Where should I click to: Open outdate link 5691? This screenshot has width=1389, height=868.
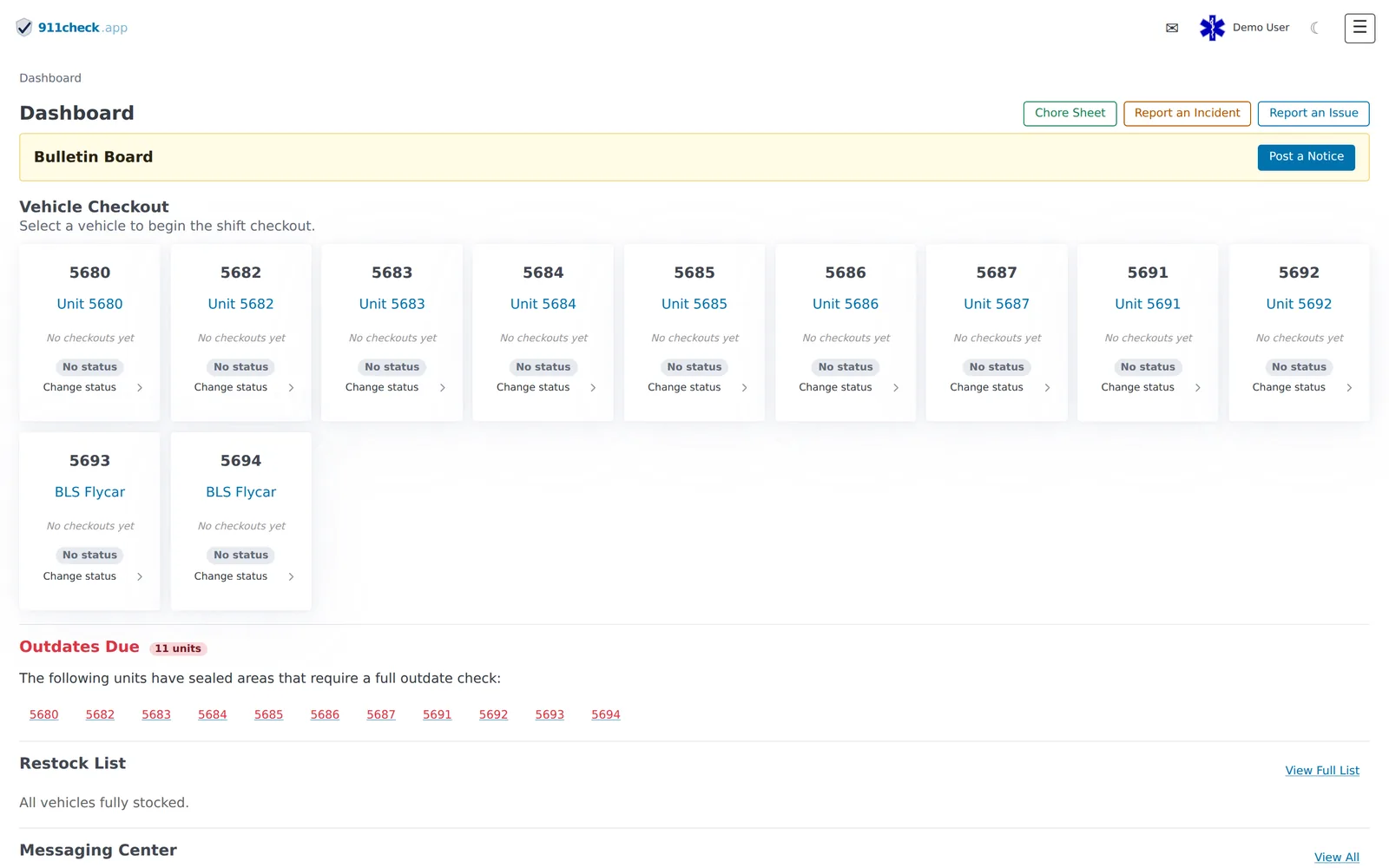coord(438,714)
